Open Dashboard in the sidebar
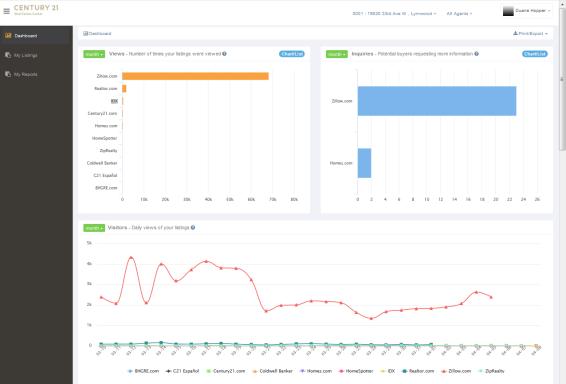Screen dimensions: 566x384 point(36,36)
